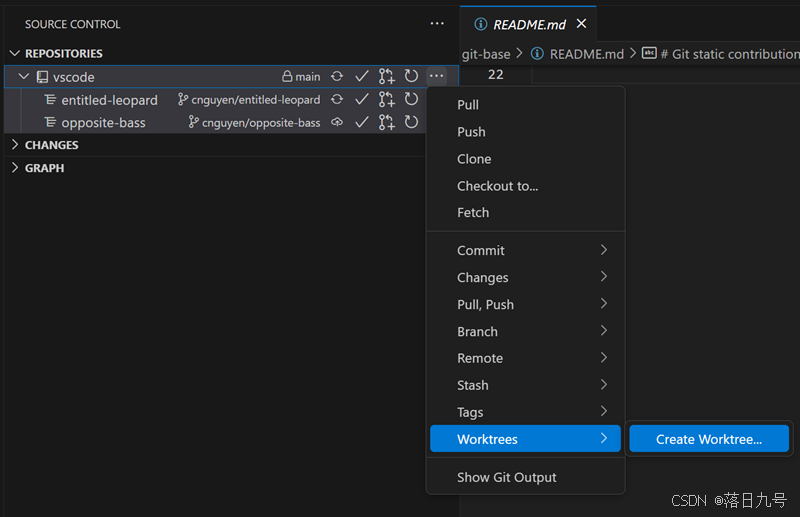Open the Branch submenu
This screenshot has width=800, height=517.
pos(526,331)
